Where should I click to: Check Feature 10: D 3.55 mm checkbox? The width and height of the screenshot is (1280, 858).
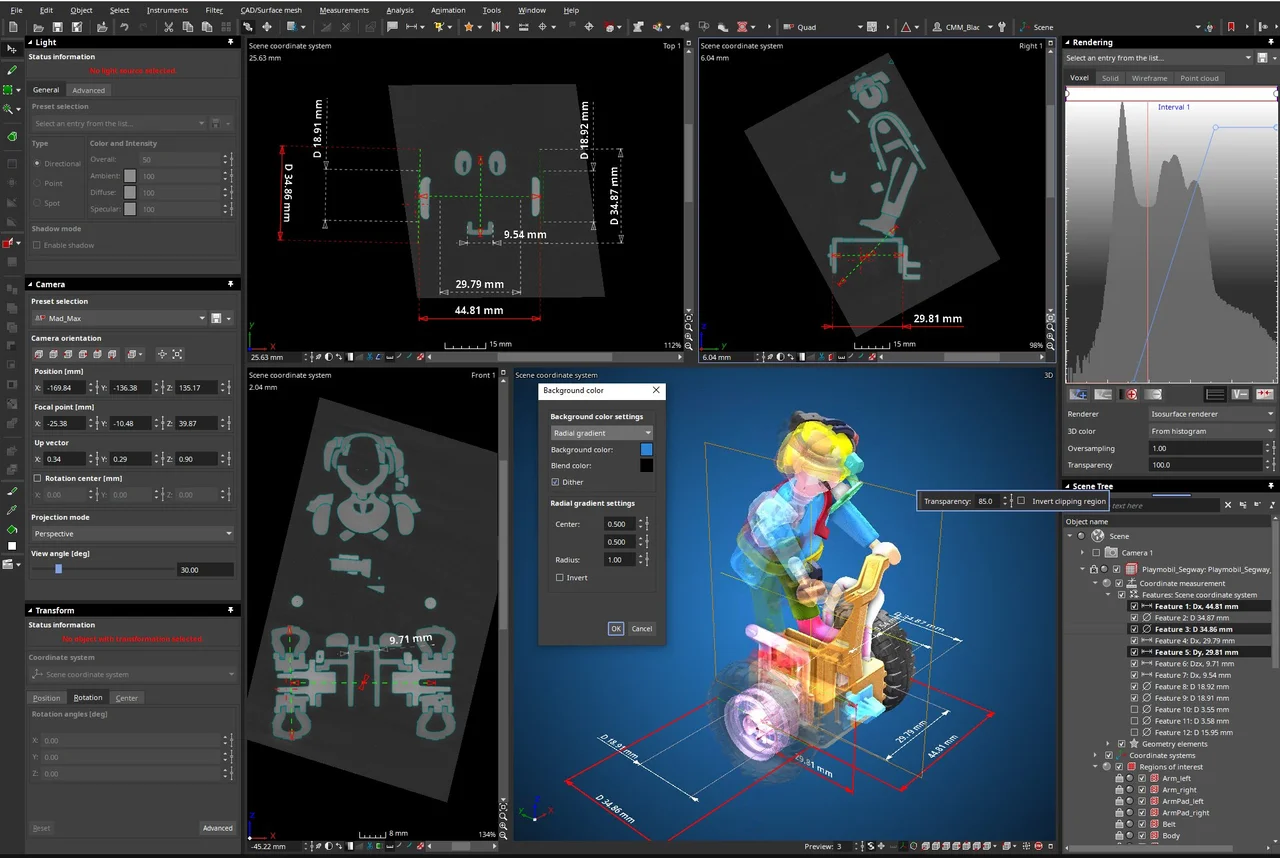[x=1134, y=709]
